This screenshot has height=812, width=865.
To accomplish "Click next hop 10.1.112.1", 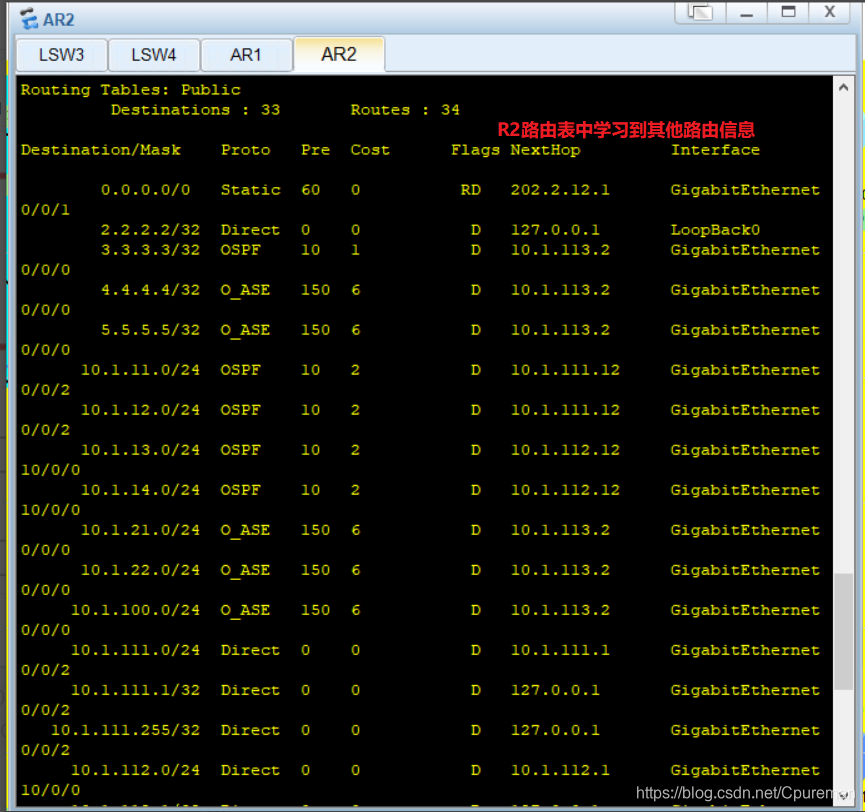I will pos(560,770).
